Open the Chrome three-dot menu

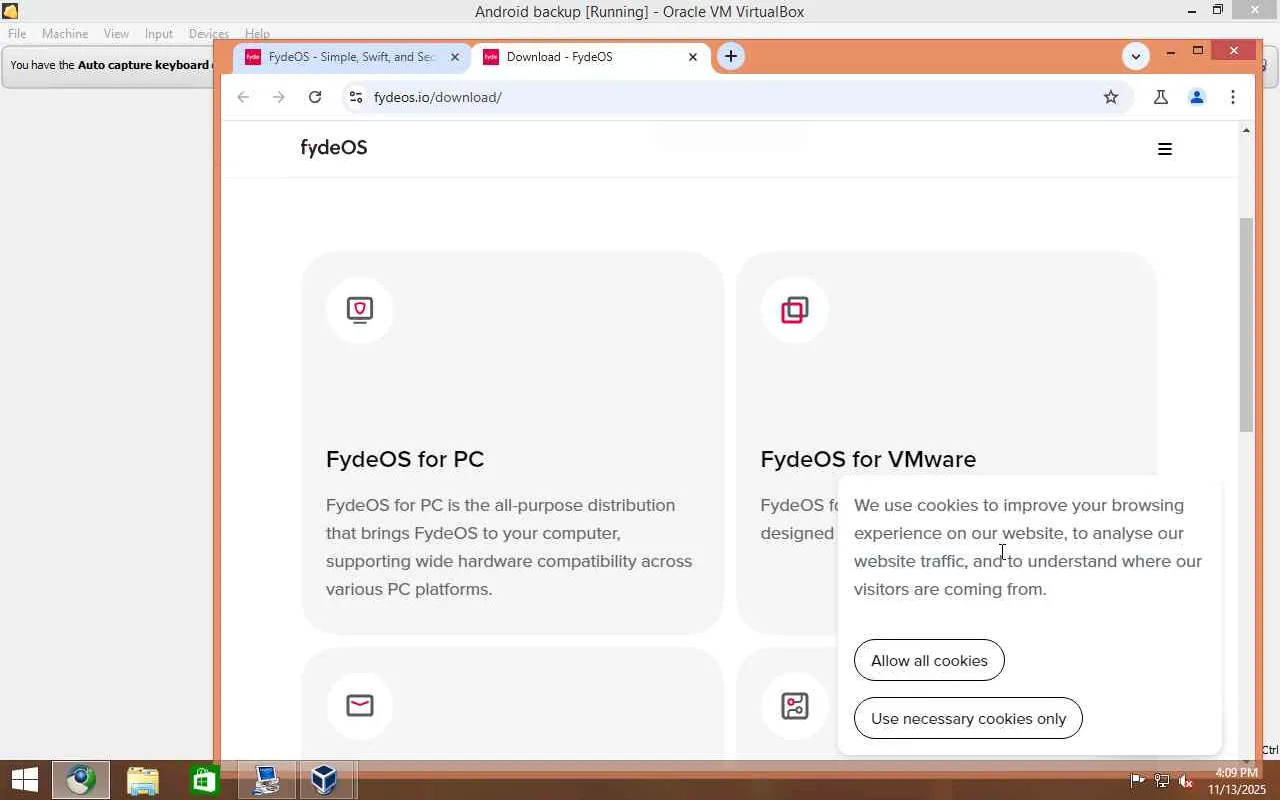(x=1233, y=97)
